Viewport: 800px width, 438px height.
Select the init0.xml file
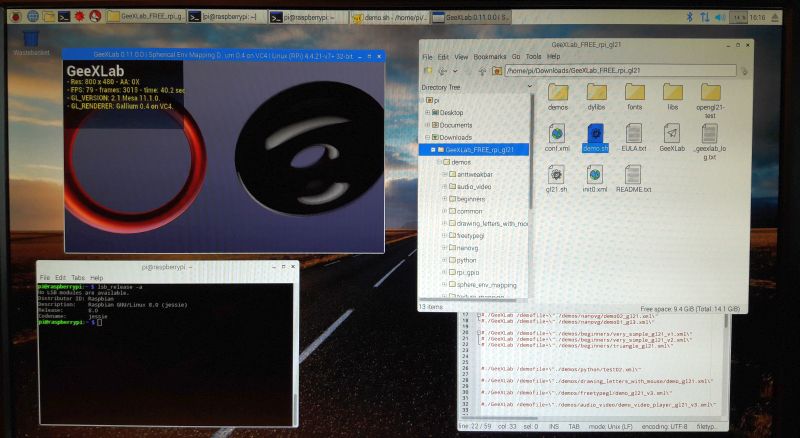coord(594,179)
